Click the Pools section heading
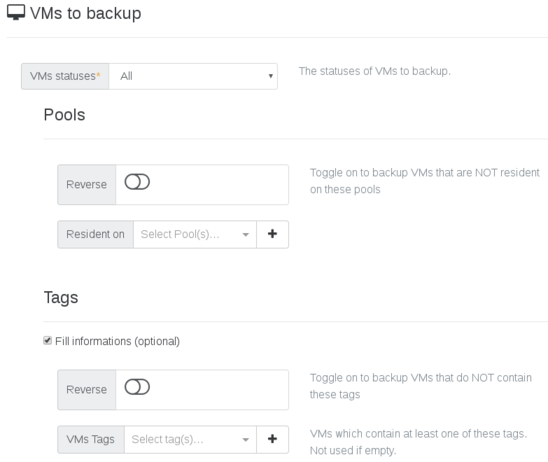The image size is (548, 462). click(64, 115)
